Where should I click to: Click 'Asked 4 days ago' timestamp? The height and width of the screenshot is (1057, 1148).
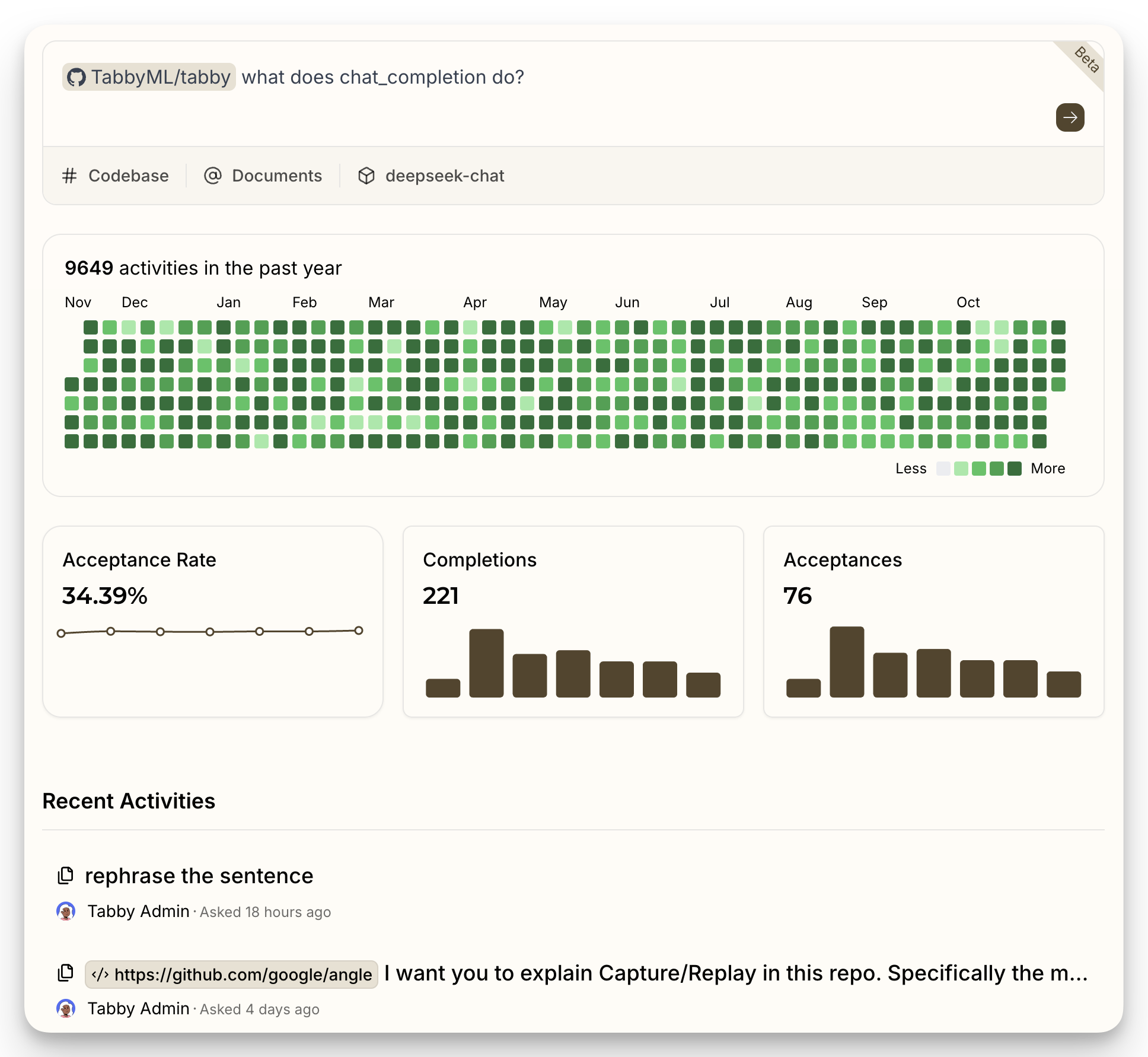pos(259,1010)
